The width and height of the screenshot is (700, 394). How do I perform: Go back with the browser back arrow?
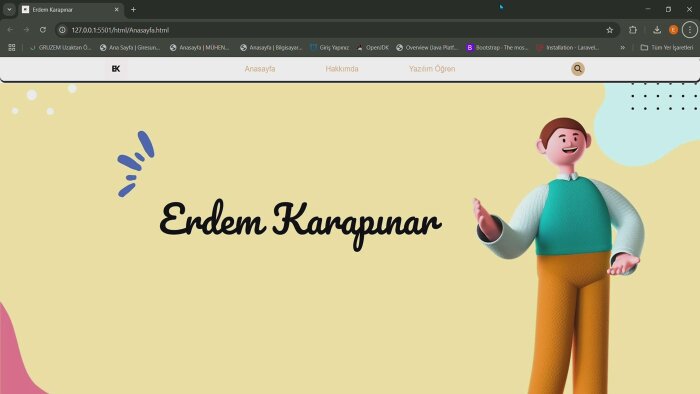tap(10, 30)
